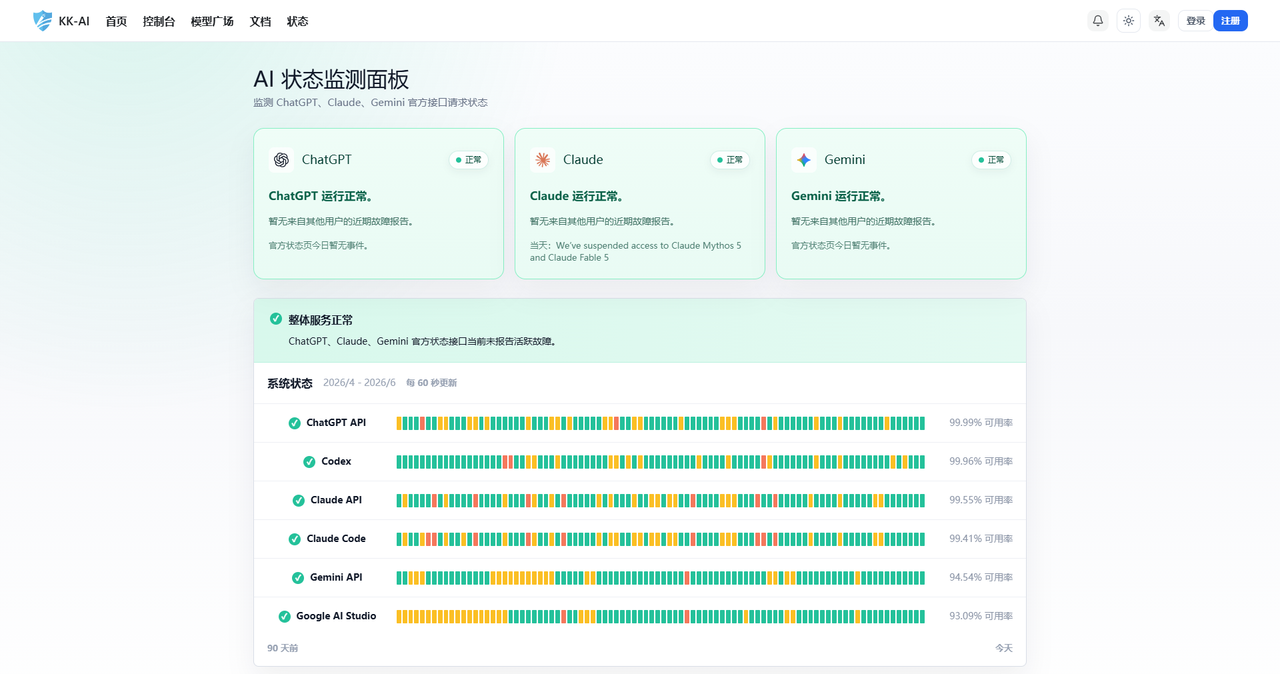Click the 90 天前 label
The height and width of the screenshot is (674, 1280).
[x=282, y=648]
